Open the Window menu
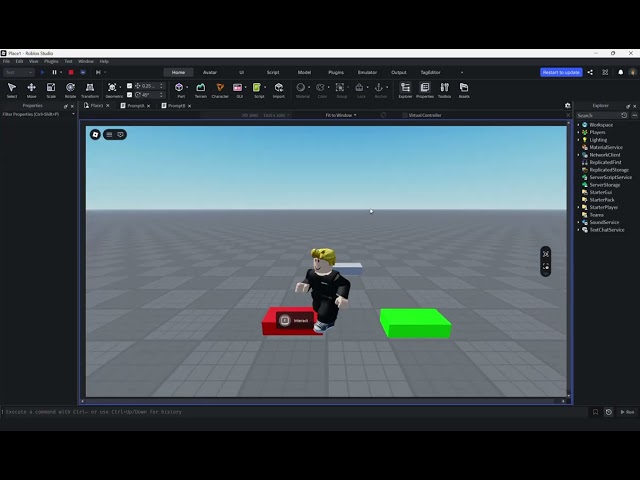The width and height of the screenshot is (640, 480). (86, 61)
